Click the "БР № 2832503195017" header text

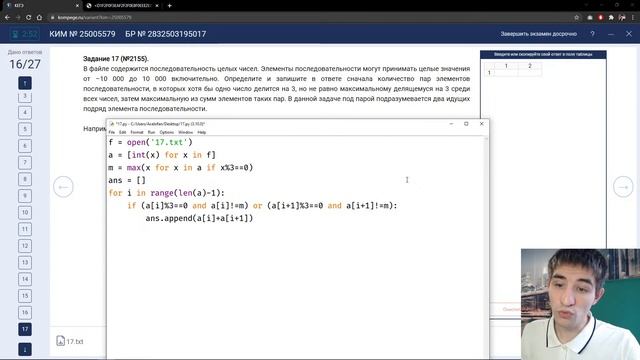pyautogui.click(x=166, y=34)
